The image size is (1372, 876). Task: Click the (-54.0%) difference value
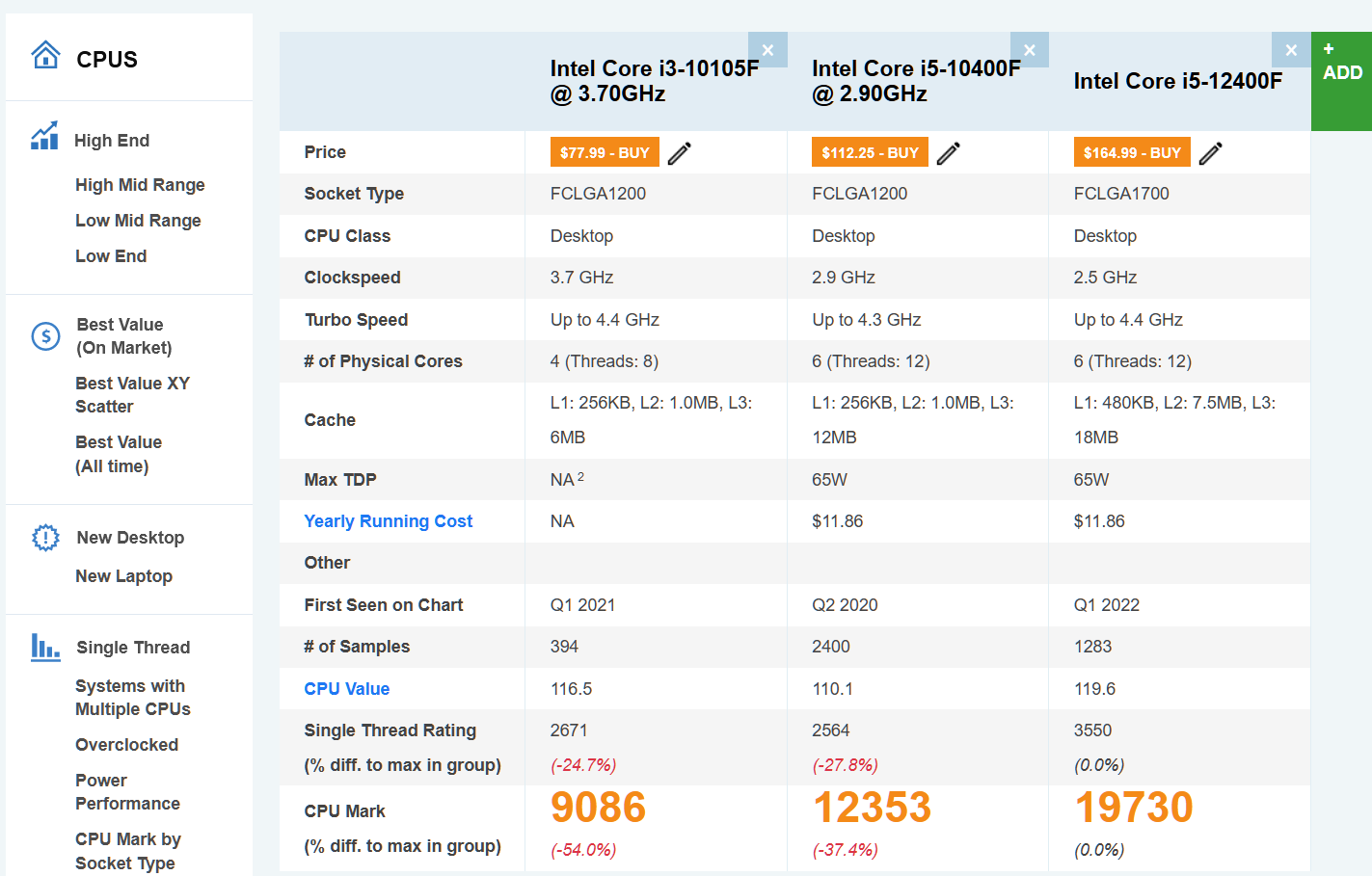[x=583, y=850]
